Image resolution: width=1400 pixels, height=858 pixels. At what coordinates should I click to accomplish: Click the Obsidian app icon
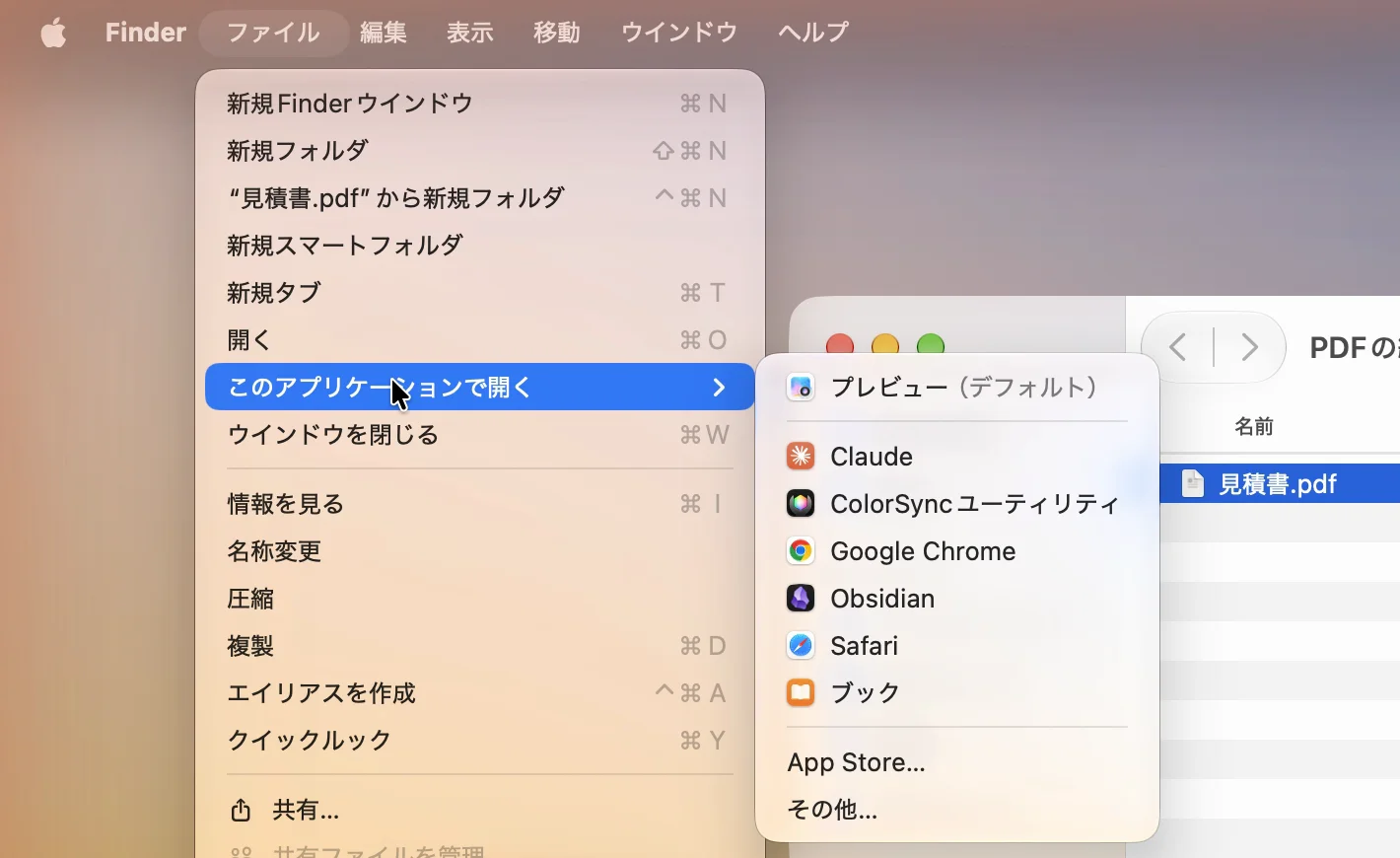pyautogui.click(x=801, y=599)
